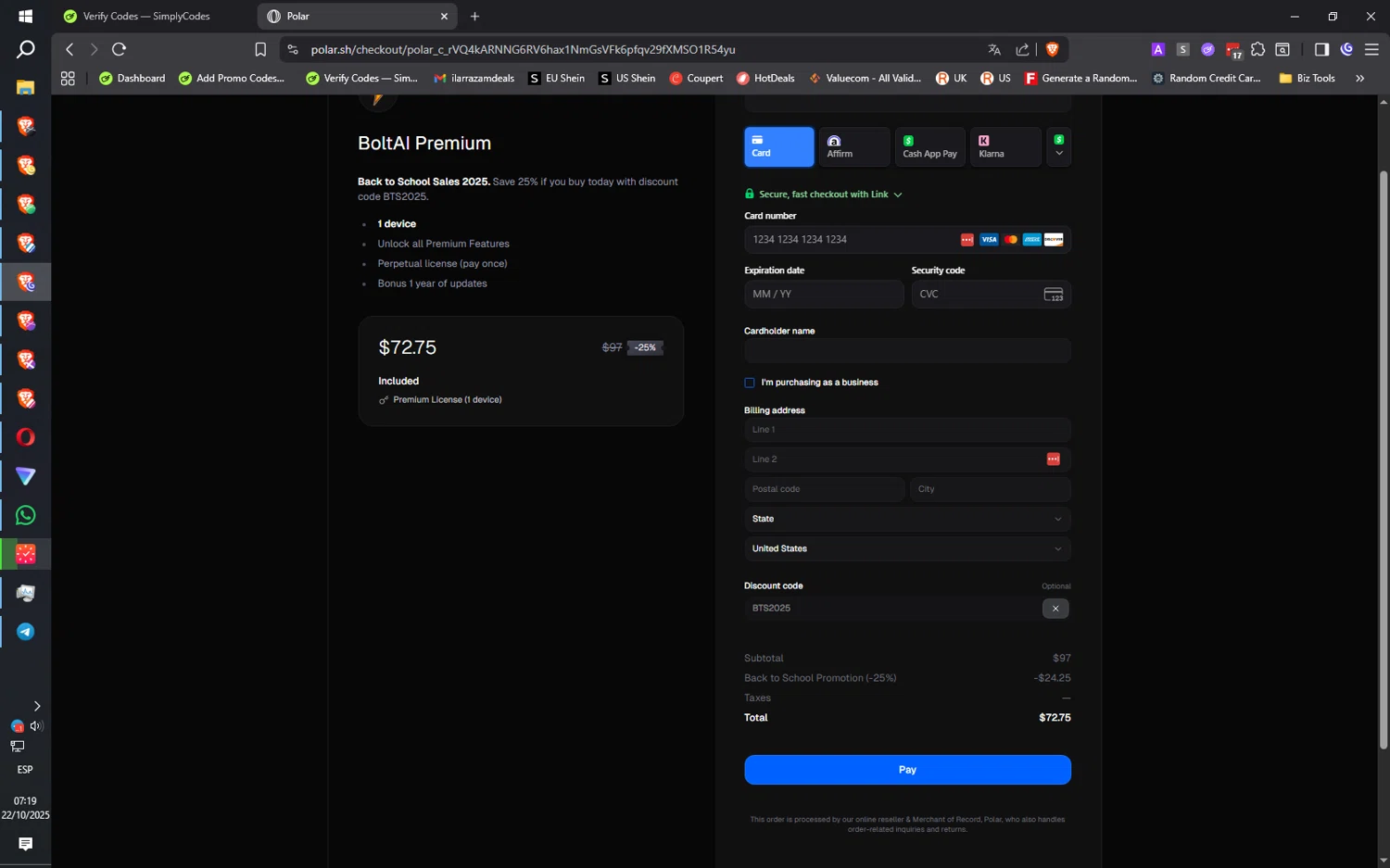
Task: Open File Explorer from taskbar
Action: pyautogui.click(x=25, y=87)
